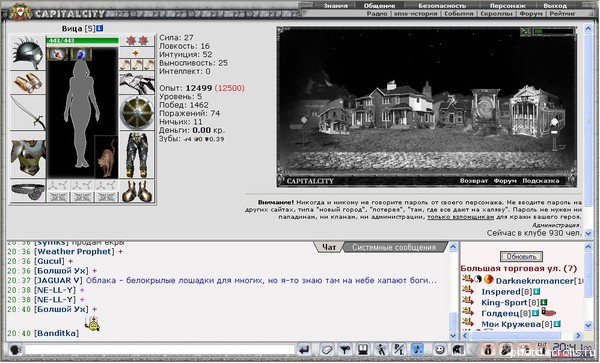Image resolution: width=600 pixels, height=363 pixels.
Task: Click the Выход menu item
Action: [x=555, y=6]
